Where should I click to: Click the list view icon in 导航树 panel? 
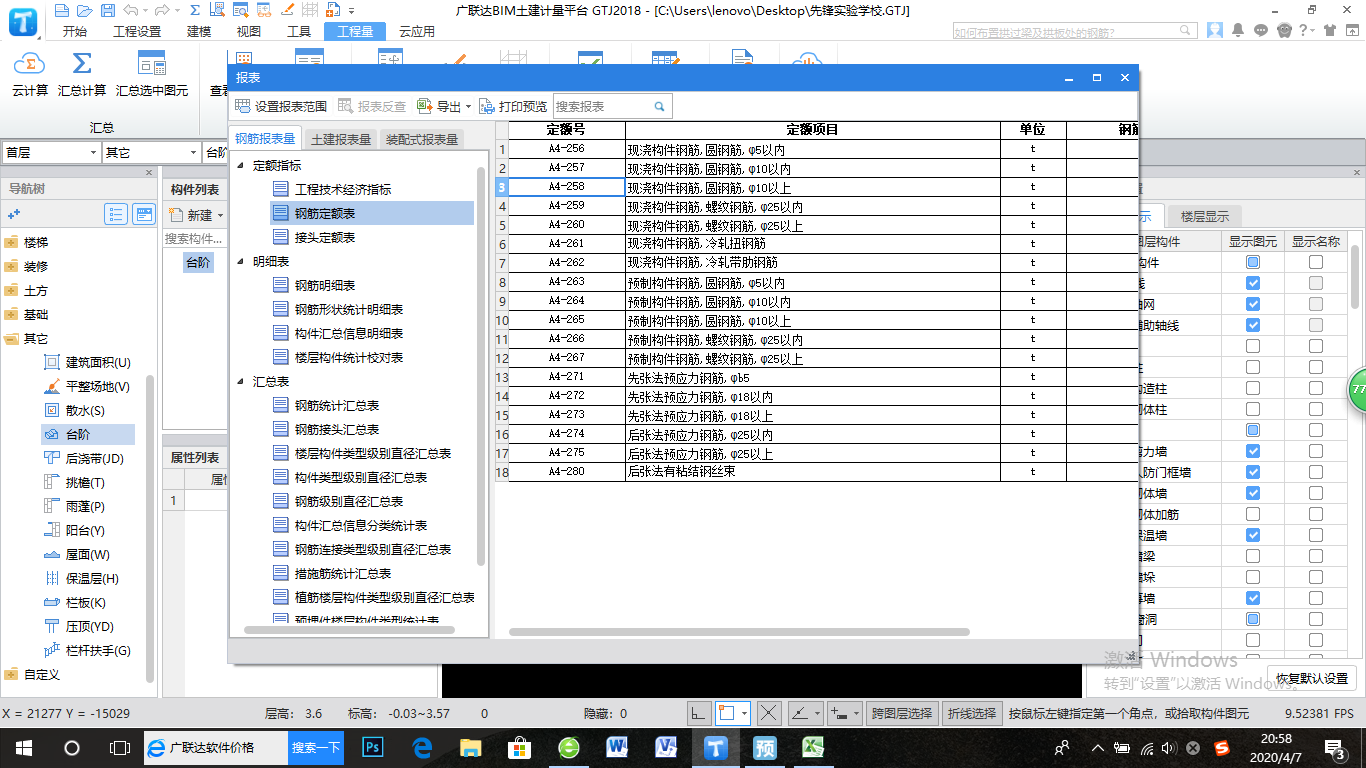pos(116,214)
